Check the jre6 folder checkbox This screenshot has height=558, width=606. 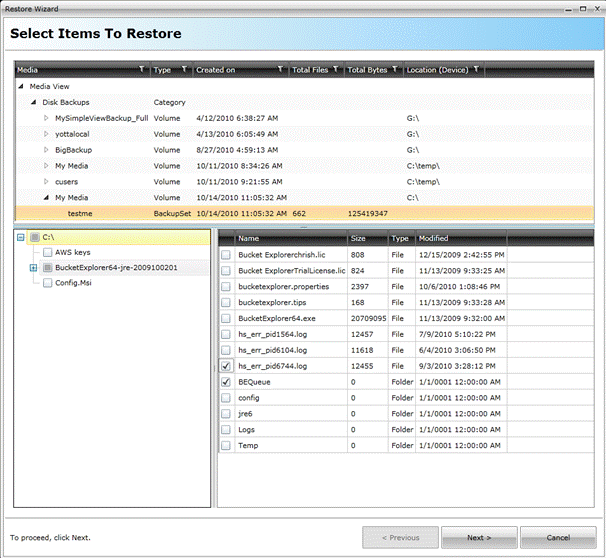coord(226,413)
